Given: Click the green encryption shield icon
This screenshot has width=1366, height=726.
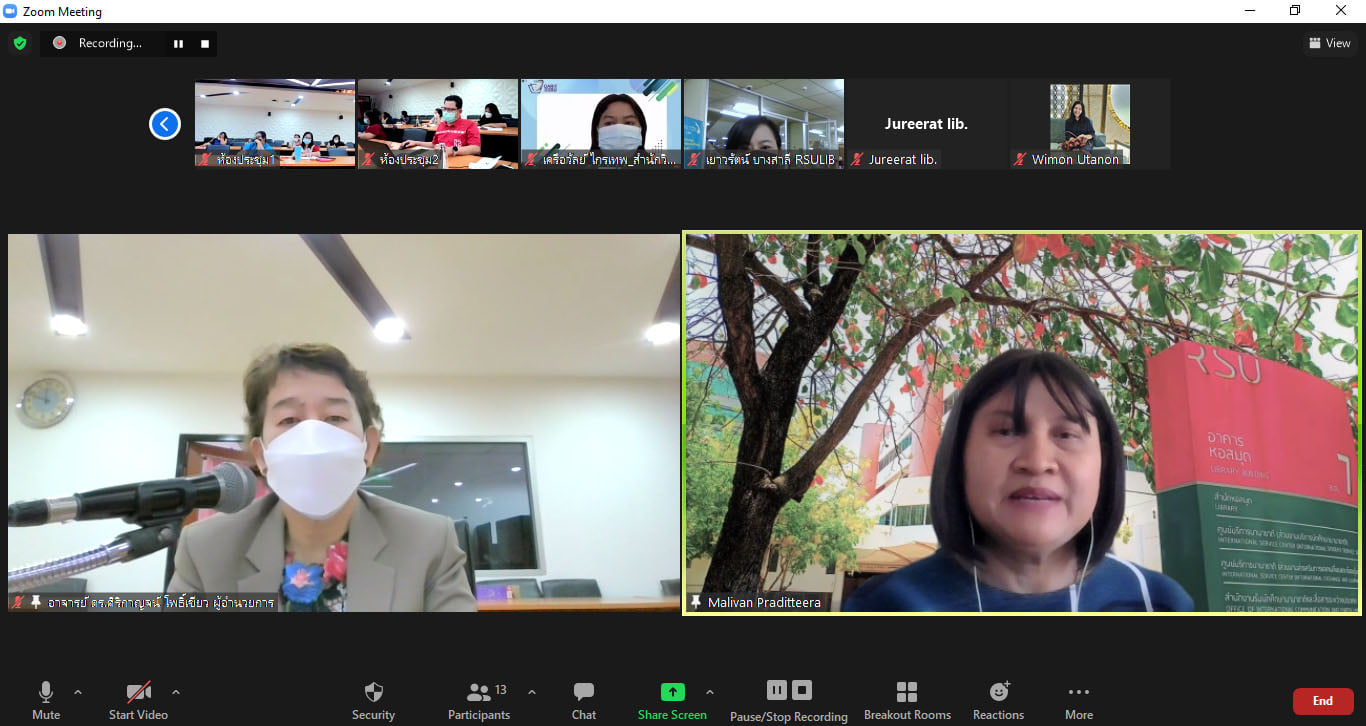Looking at the screenshot, I should point(19,43).
